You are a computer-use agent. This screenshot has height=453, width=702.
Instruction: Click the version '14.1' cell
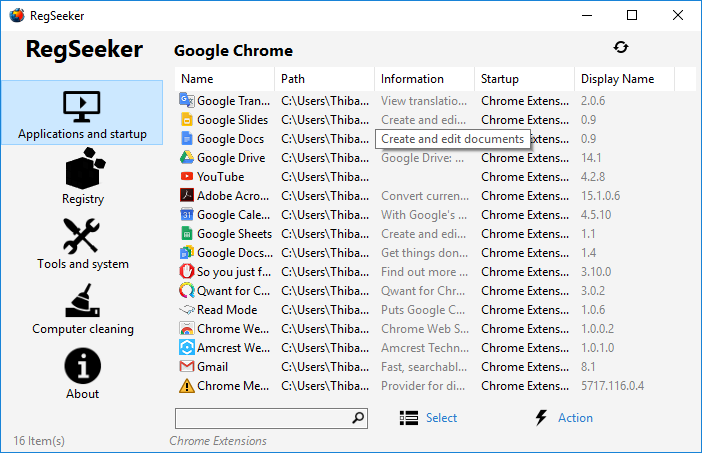[x=591, y=158]
